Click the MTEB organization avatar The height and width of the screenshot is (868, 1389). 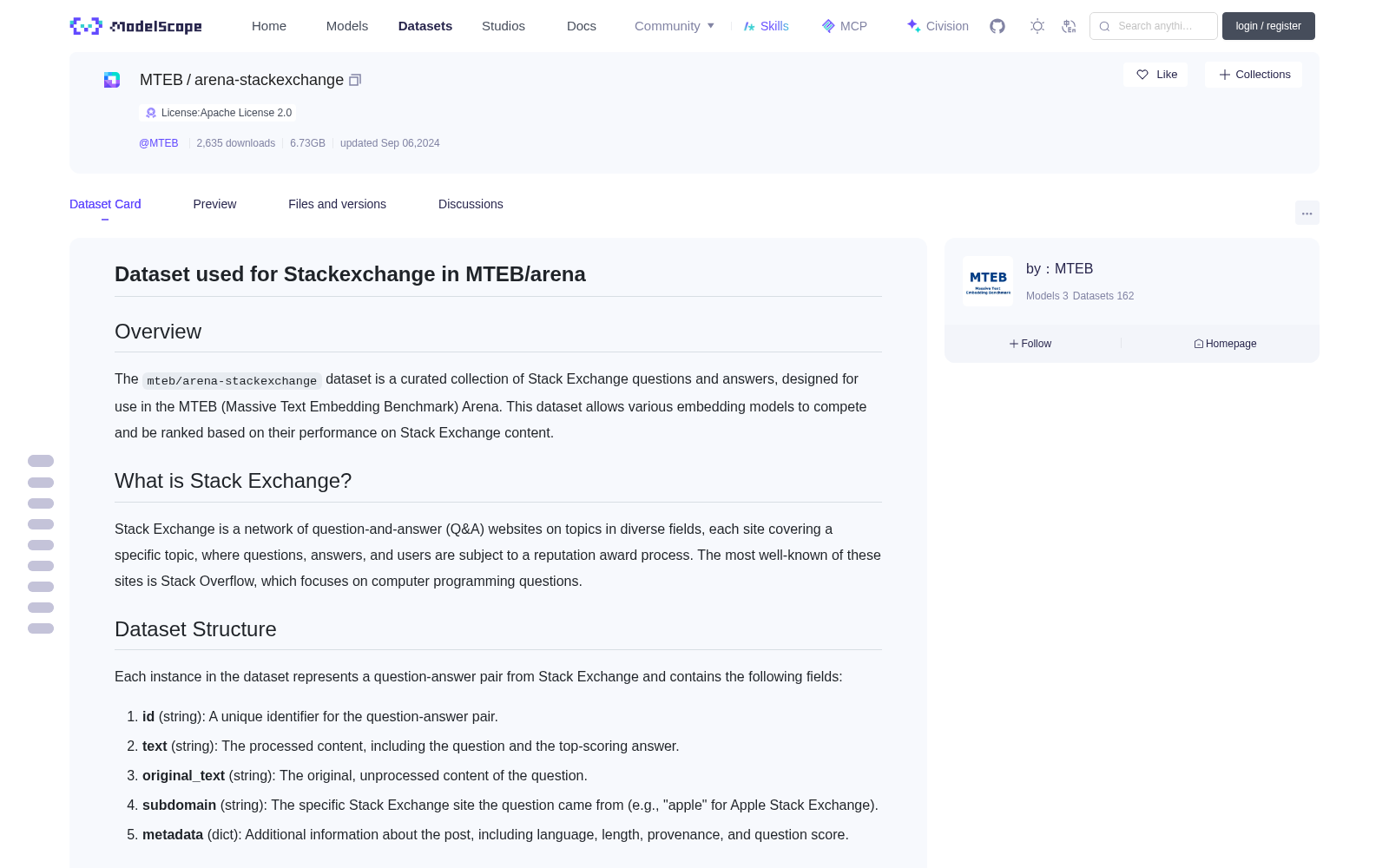click(x=988, y=281)
